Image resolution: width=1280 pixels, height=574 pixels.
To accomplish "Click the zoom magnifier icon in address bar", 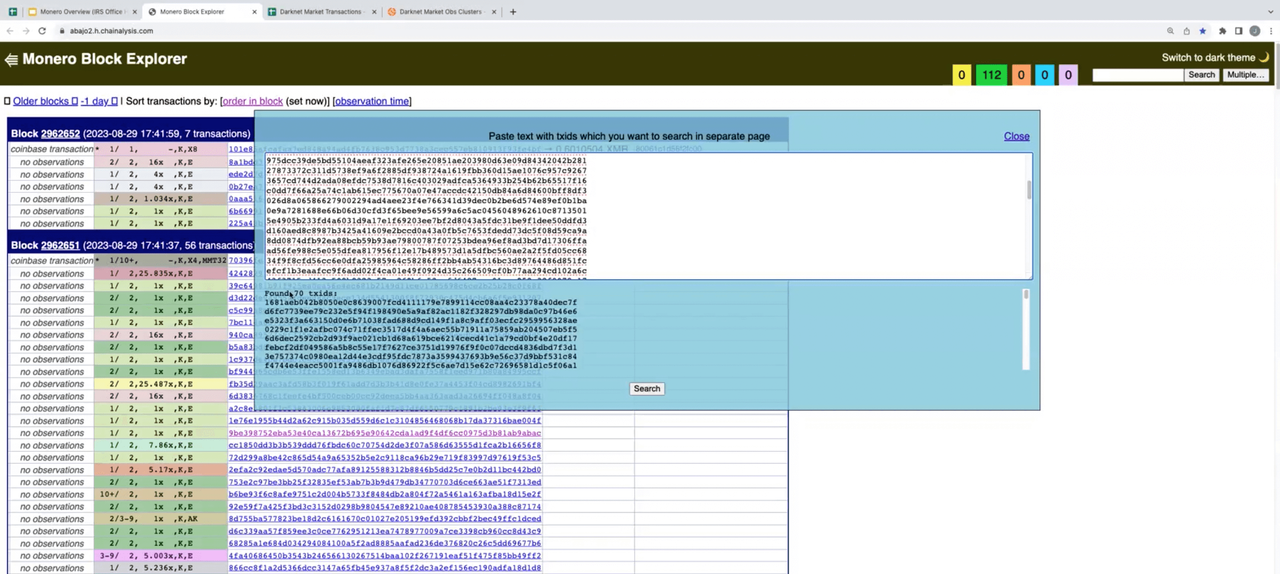I will point(1170,31).
